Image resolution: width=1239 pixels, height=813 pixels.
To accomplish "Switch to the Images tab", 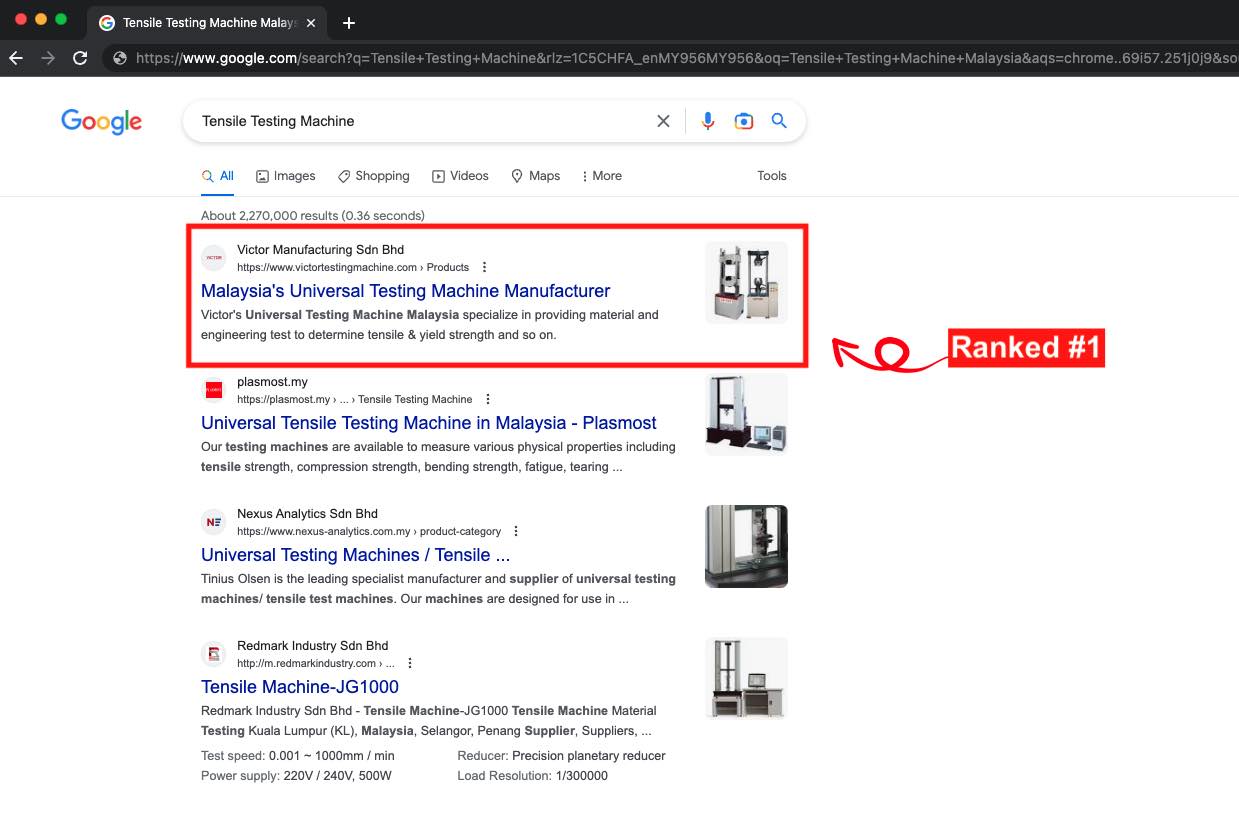I will (285, 176).
